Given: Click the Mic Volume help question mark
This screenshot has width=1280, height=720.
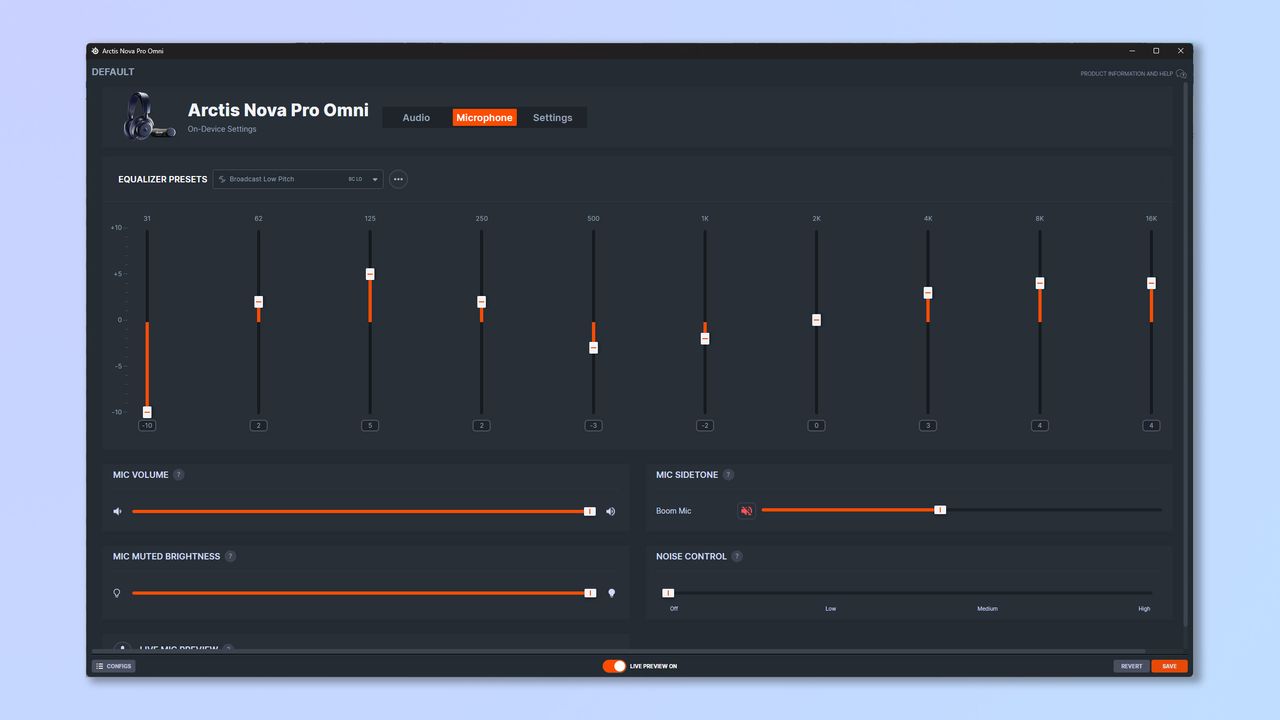Looking at the screenshot, I should point(179,475).
